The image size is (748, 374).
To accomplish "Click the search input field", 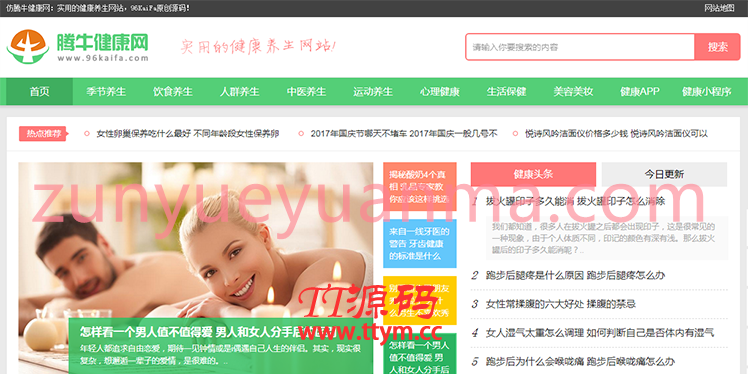I will [580, 47].
